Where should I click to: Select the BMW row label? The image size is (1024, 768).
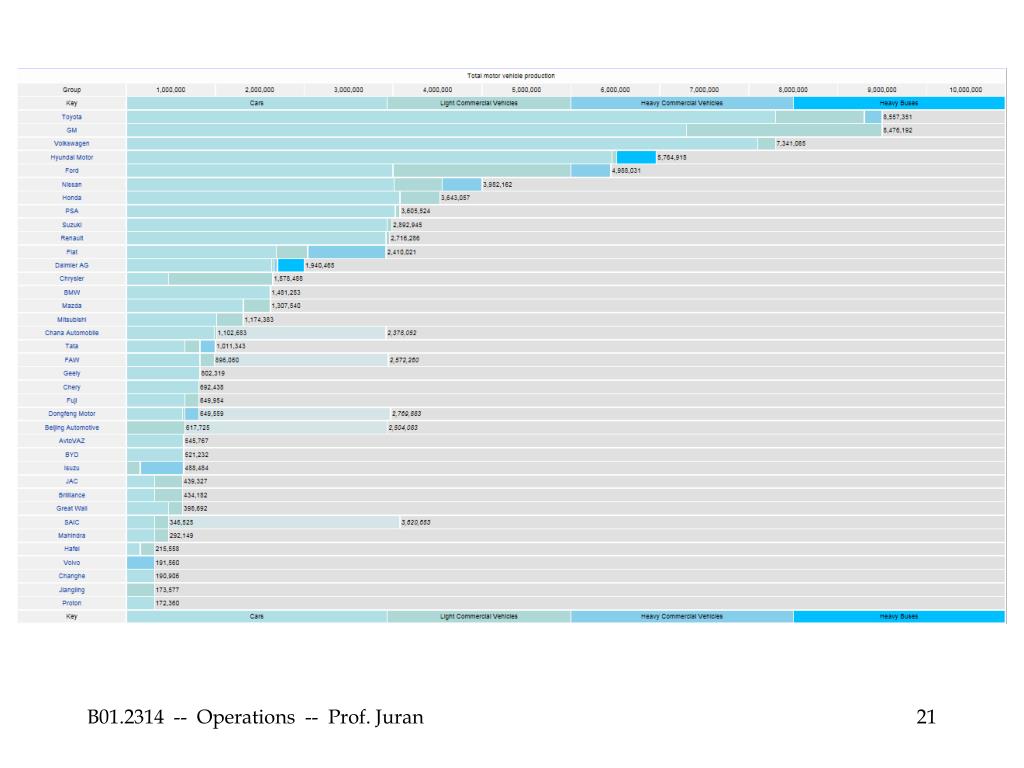(x=72, y=293)
